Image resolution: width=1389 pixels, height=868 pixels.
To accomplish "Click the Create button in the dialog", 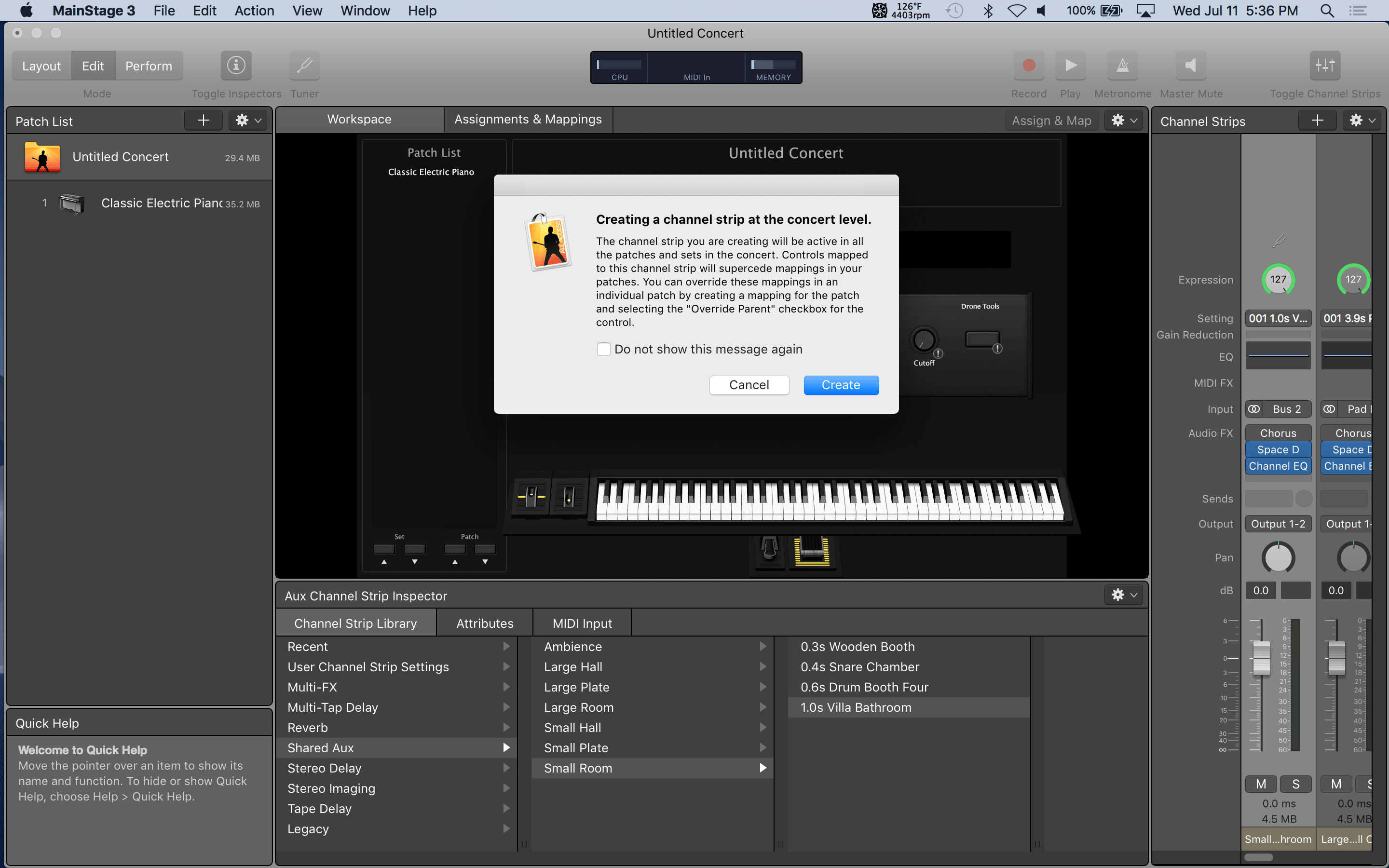I will click(x=841, y=385).
